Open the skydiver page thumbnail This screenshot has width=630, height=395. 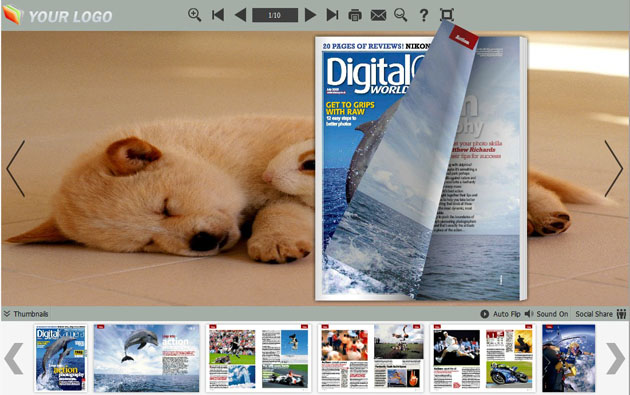tap(569, 358)
